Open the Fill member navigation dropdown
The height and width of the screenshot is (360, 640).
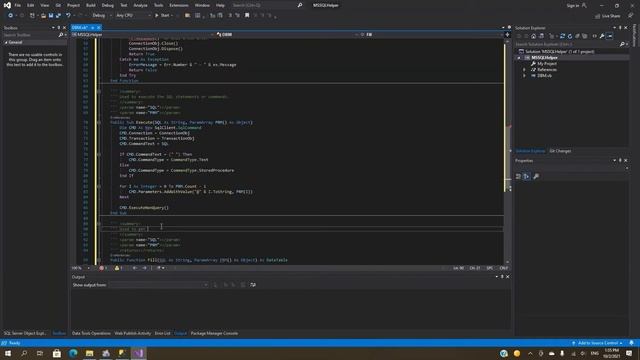coord(431,35)
